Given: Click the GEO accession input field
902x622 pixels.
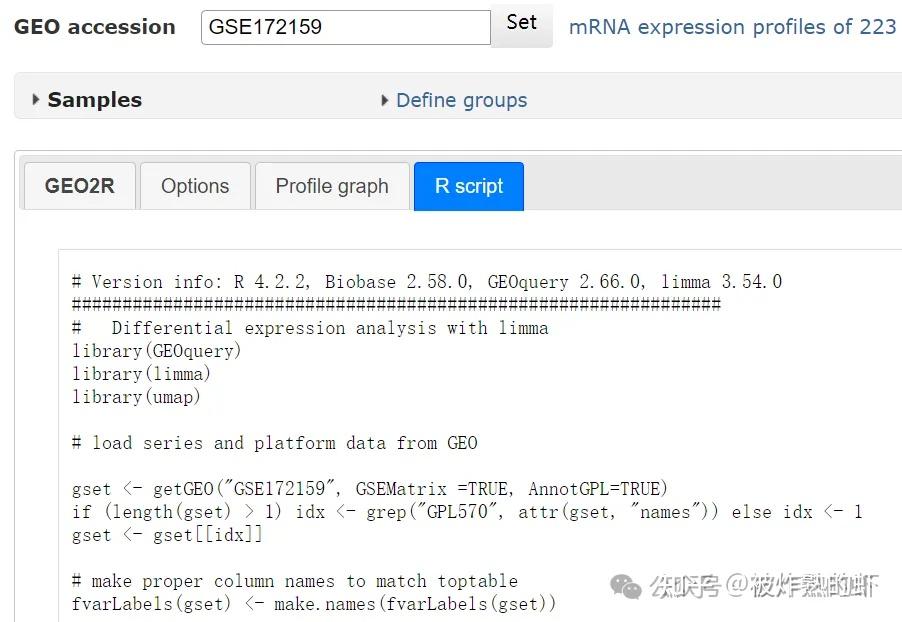Looking at the screenshot, I should coord(344,25).
